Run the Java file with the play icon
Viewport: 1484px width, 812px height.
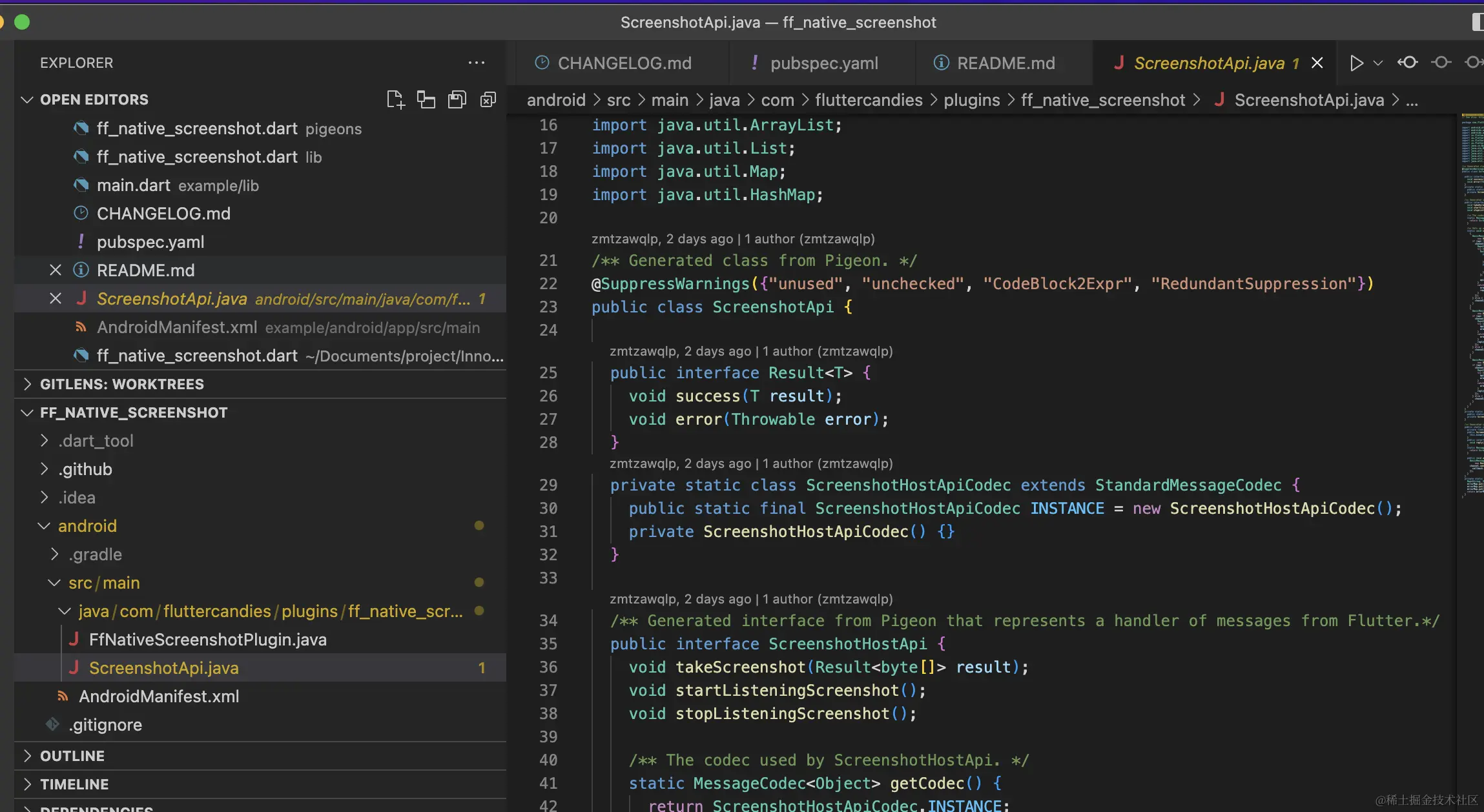pos(1356,63)
